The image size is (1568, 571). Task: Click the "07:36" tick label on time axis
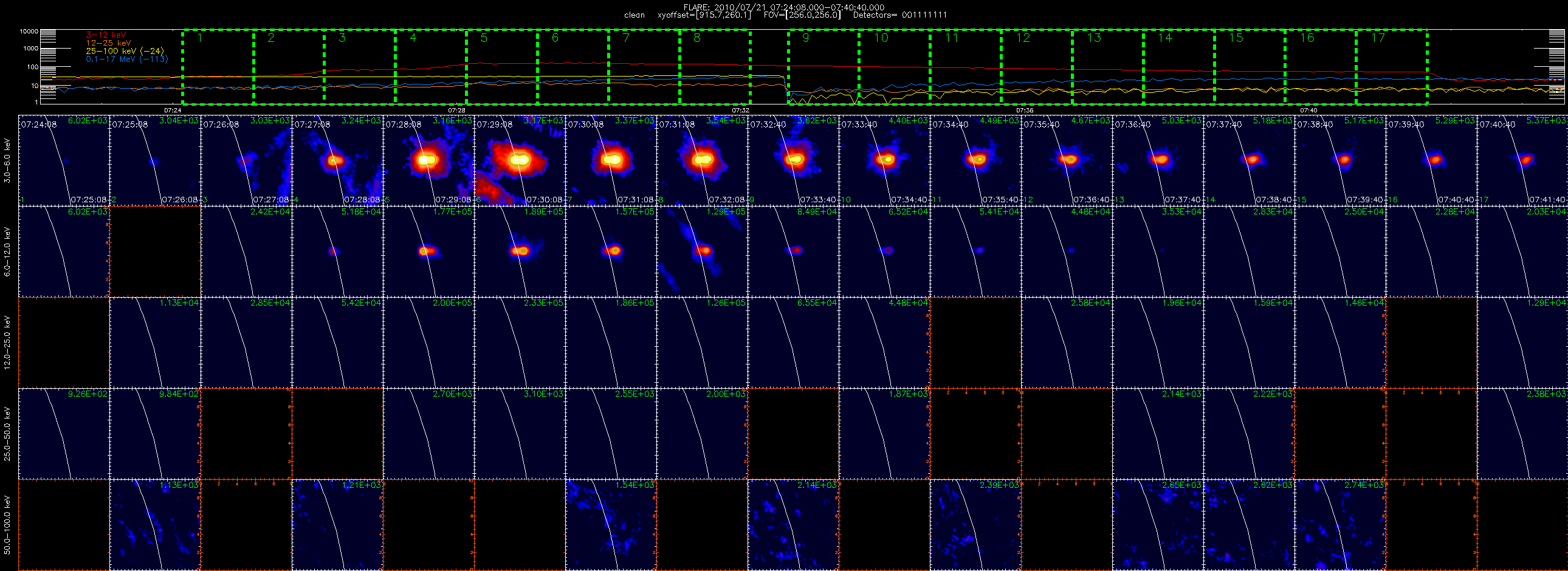click(1025, 110)
